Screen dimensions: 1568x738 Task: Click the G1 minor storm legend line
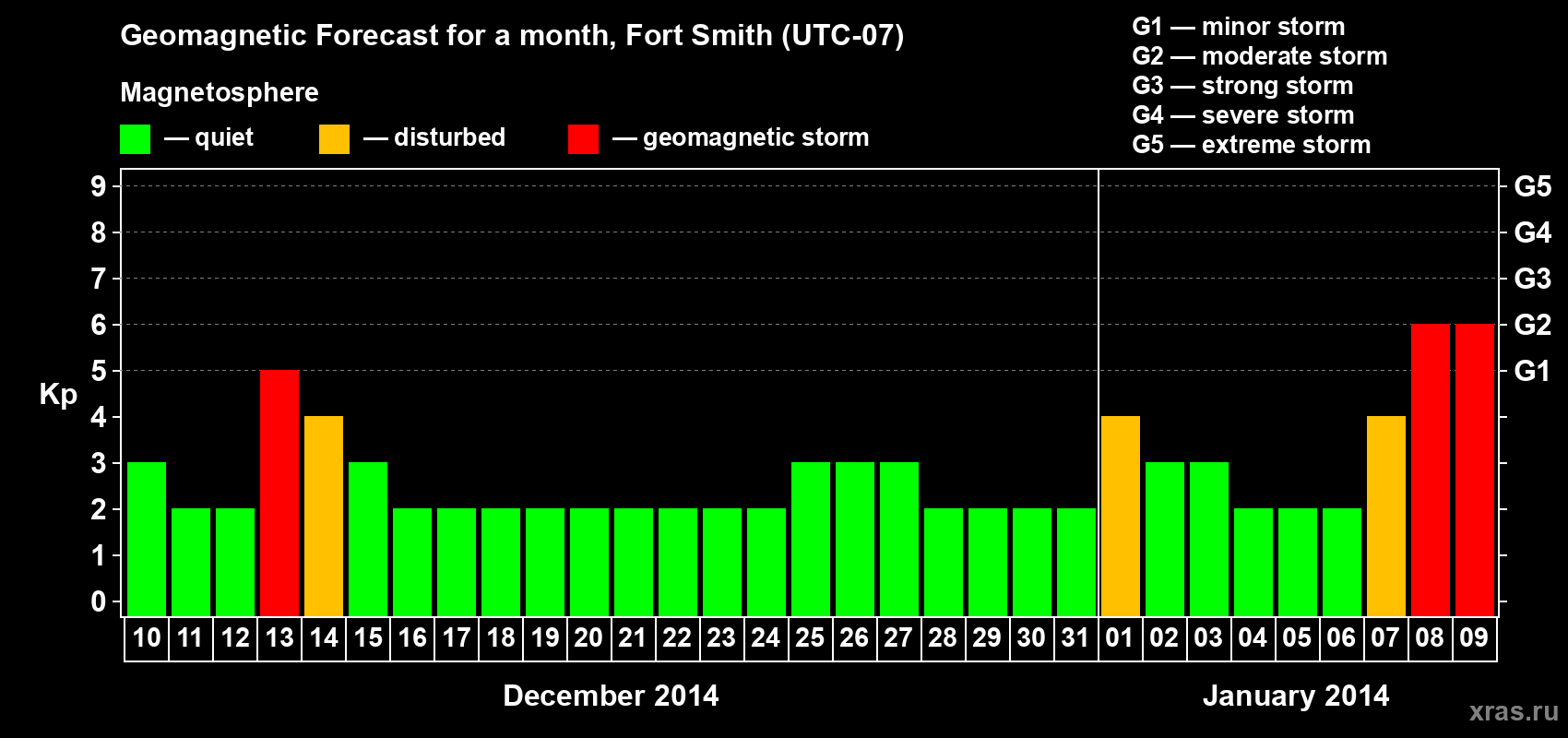[1239, 27]
